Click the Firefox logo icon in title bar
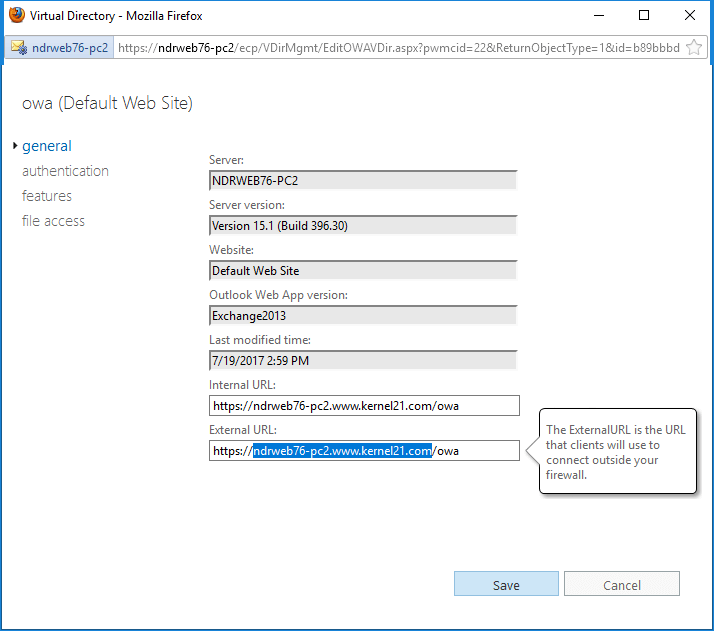 [16, 15]
